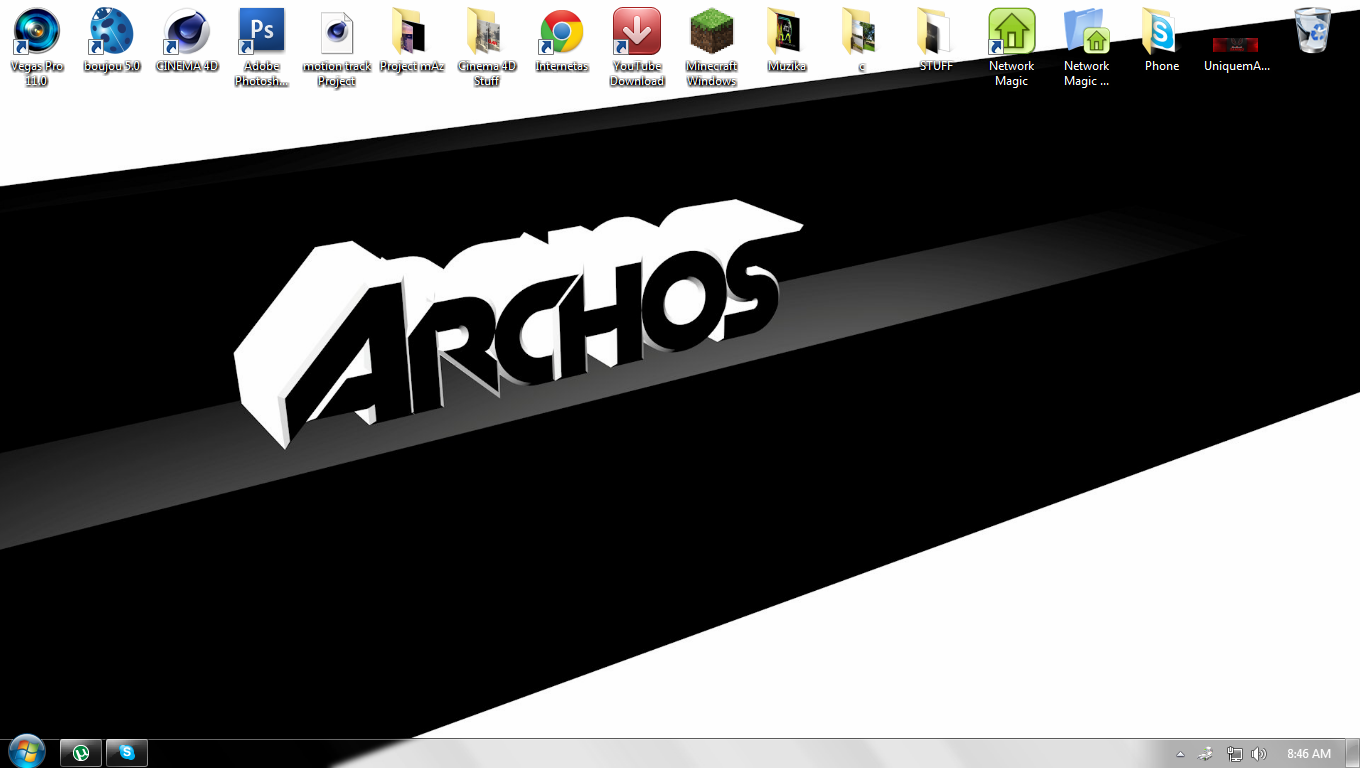
Task: Select the Phone folder with Skype logo
Action: [1162, 40]
